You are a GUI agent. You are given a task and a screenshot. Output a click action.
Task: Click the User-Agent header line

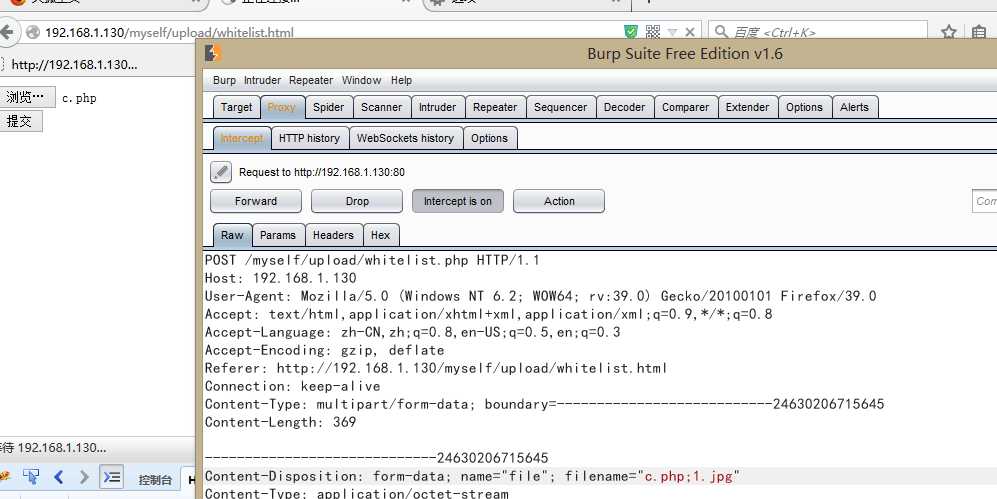[540, 296]
